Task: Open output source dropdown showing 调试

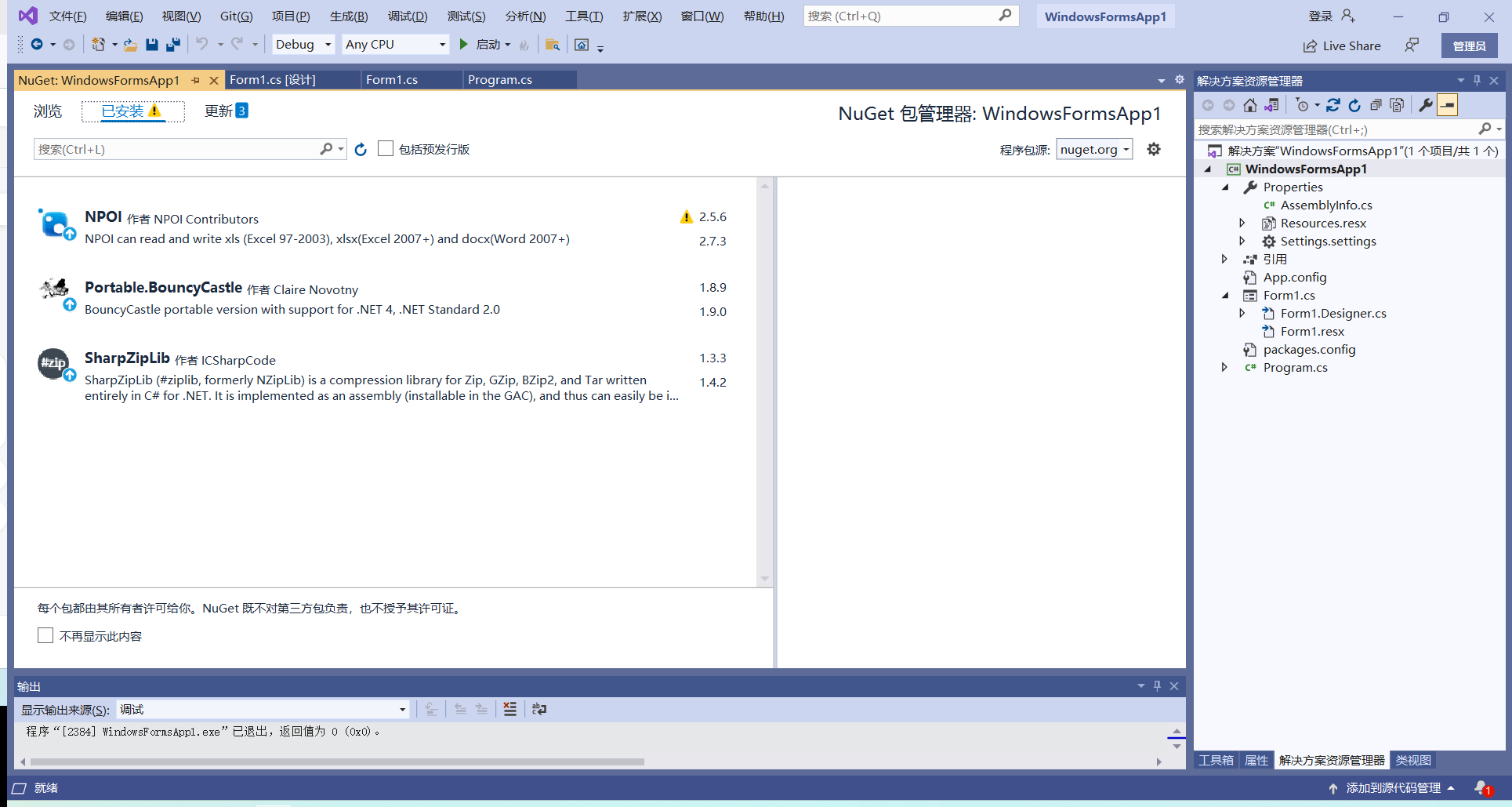Action: pyautogui.click(x=263, y=710)
